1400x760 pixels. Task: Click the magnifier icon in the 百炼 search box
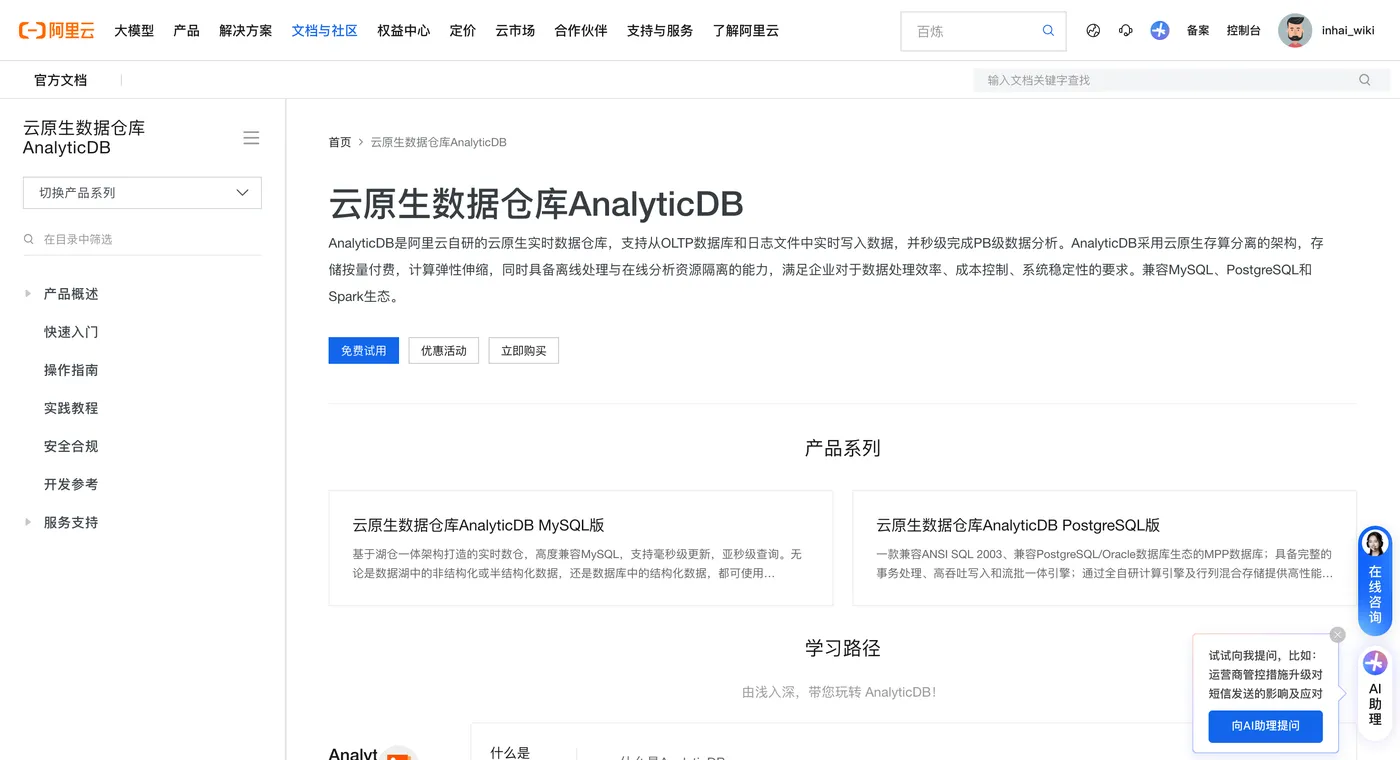tap(1048, 31)
